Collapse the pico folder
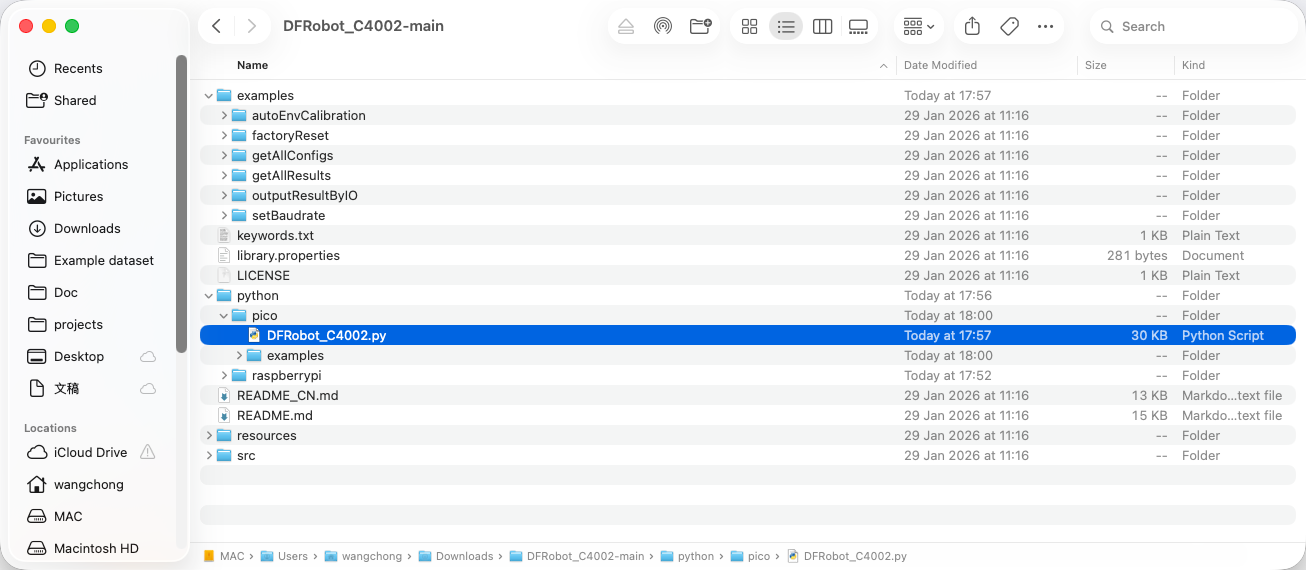This screenshot has height=570, width=1306. [x=224, y=316]
